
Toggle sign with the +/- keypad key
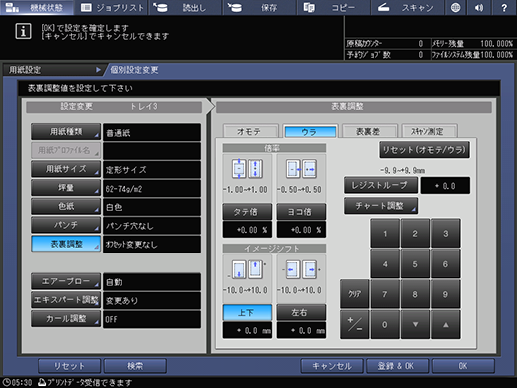[x=354, y=324]
